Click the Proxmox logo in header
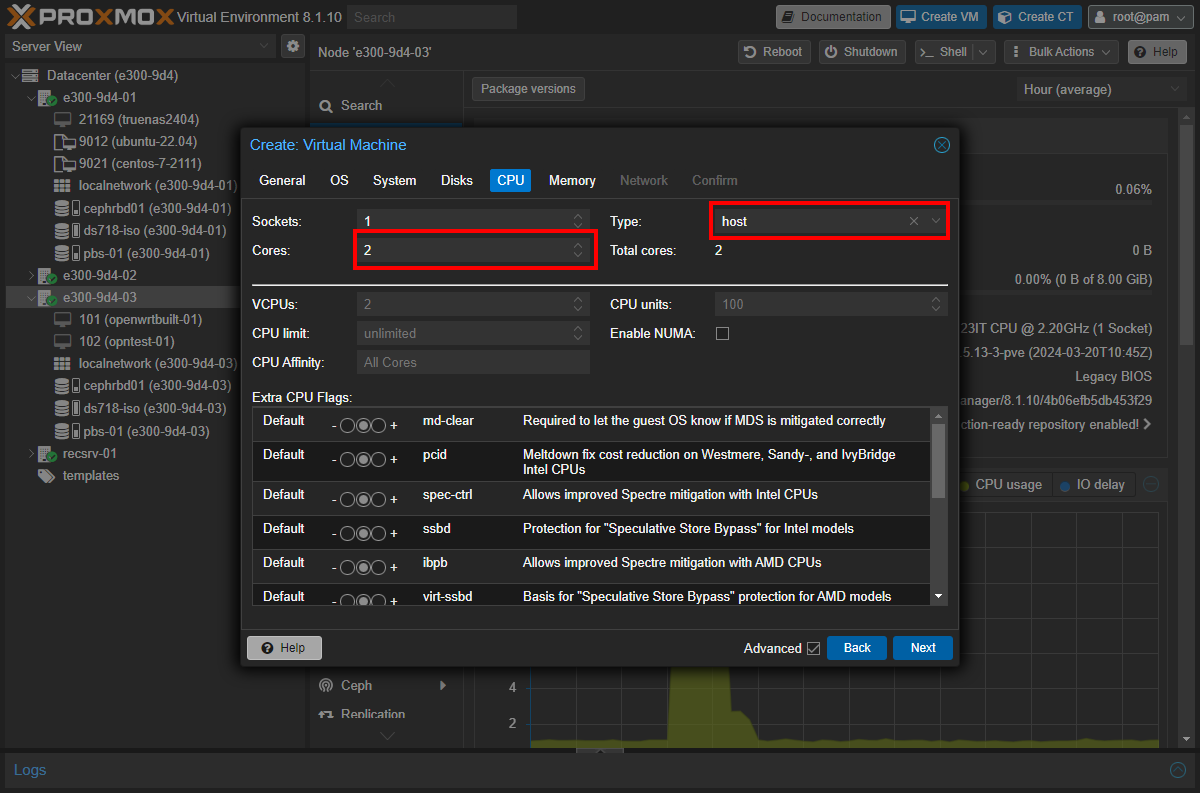This screenshot has width=1200, height=793. [90, 16]
